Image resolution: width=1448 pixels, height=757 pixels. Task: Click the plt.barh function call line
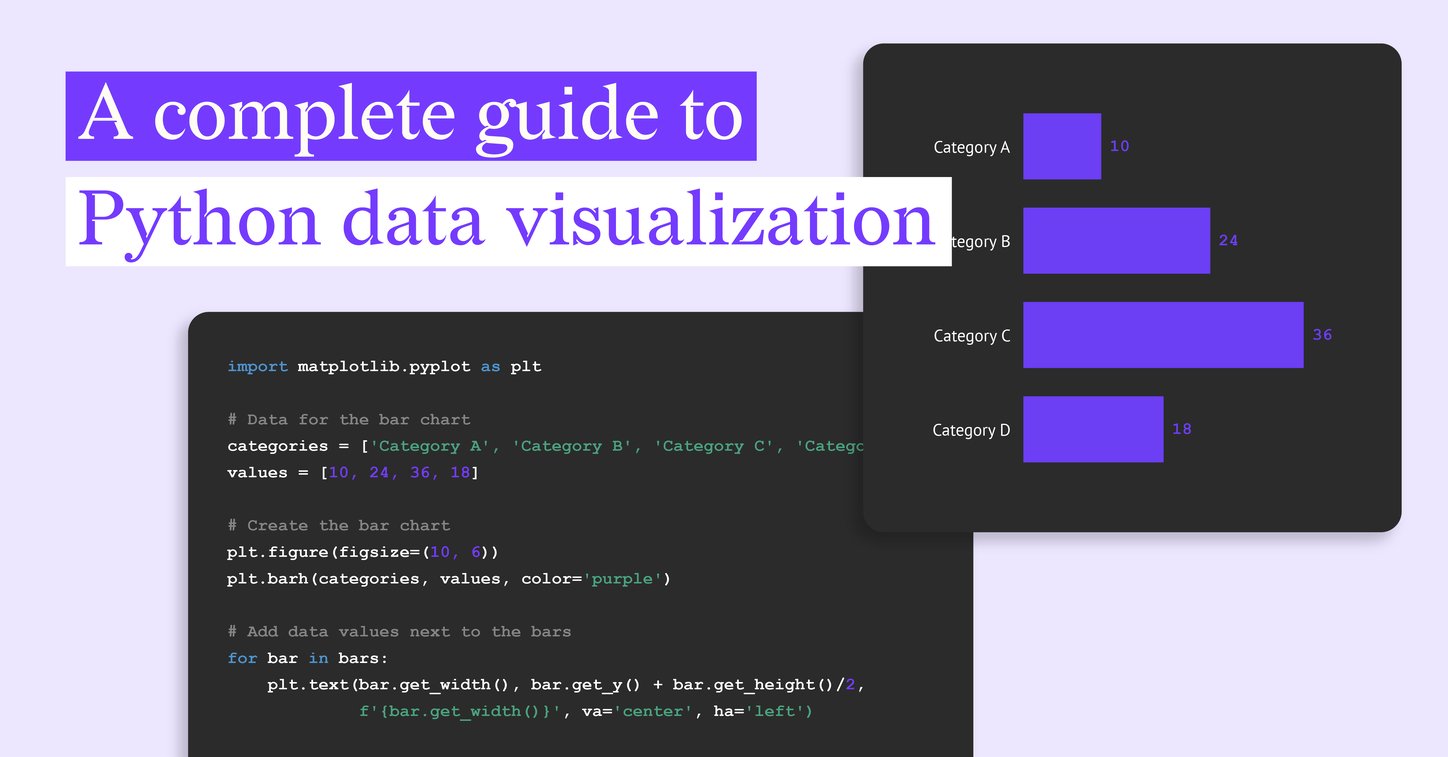[449, 578]
